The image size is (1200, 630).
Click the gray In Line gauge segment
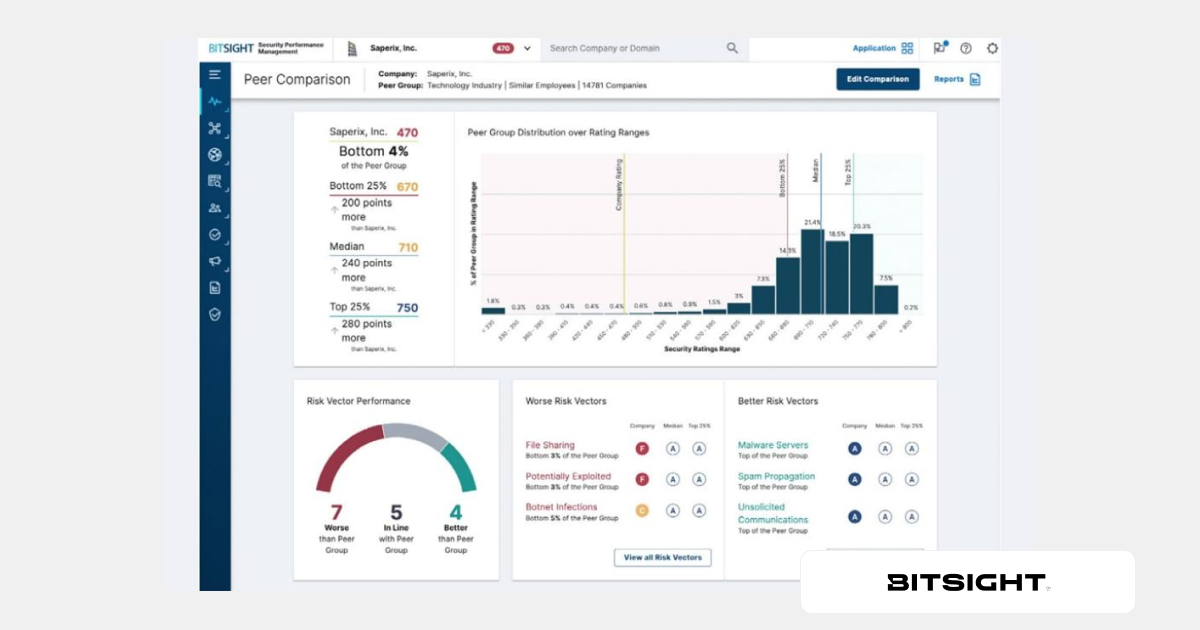point(414,434)
